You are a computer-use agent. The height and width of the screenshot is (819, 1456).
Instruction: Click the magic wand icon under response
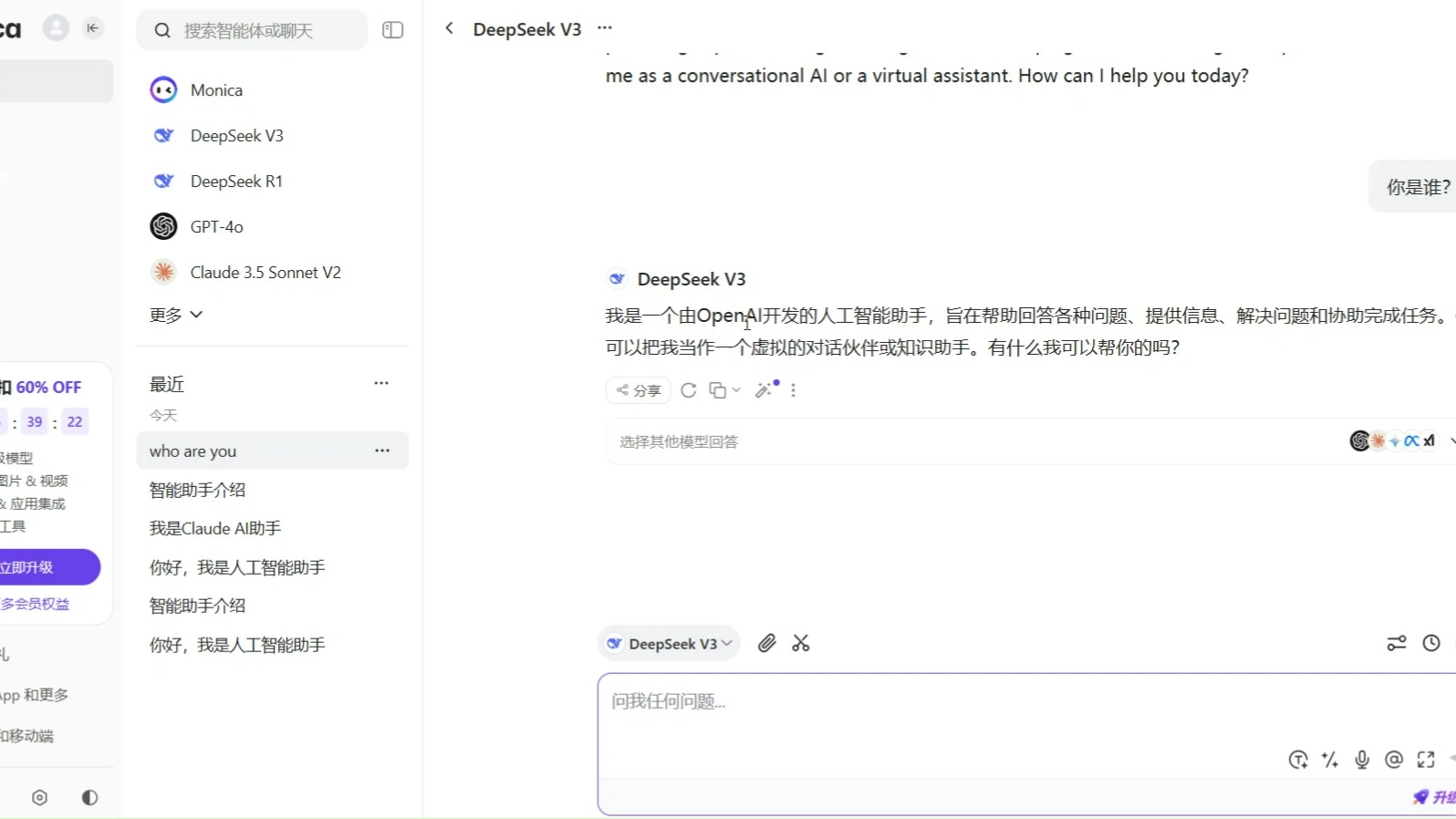click(x=764, y=390)
